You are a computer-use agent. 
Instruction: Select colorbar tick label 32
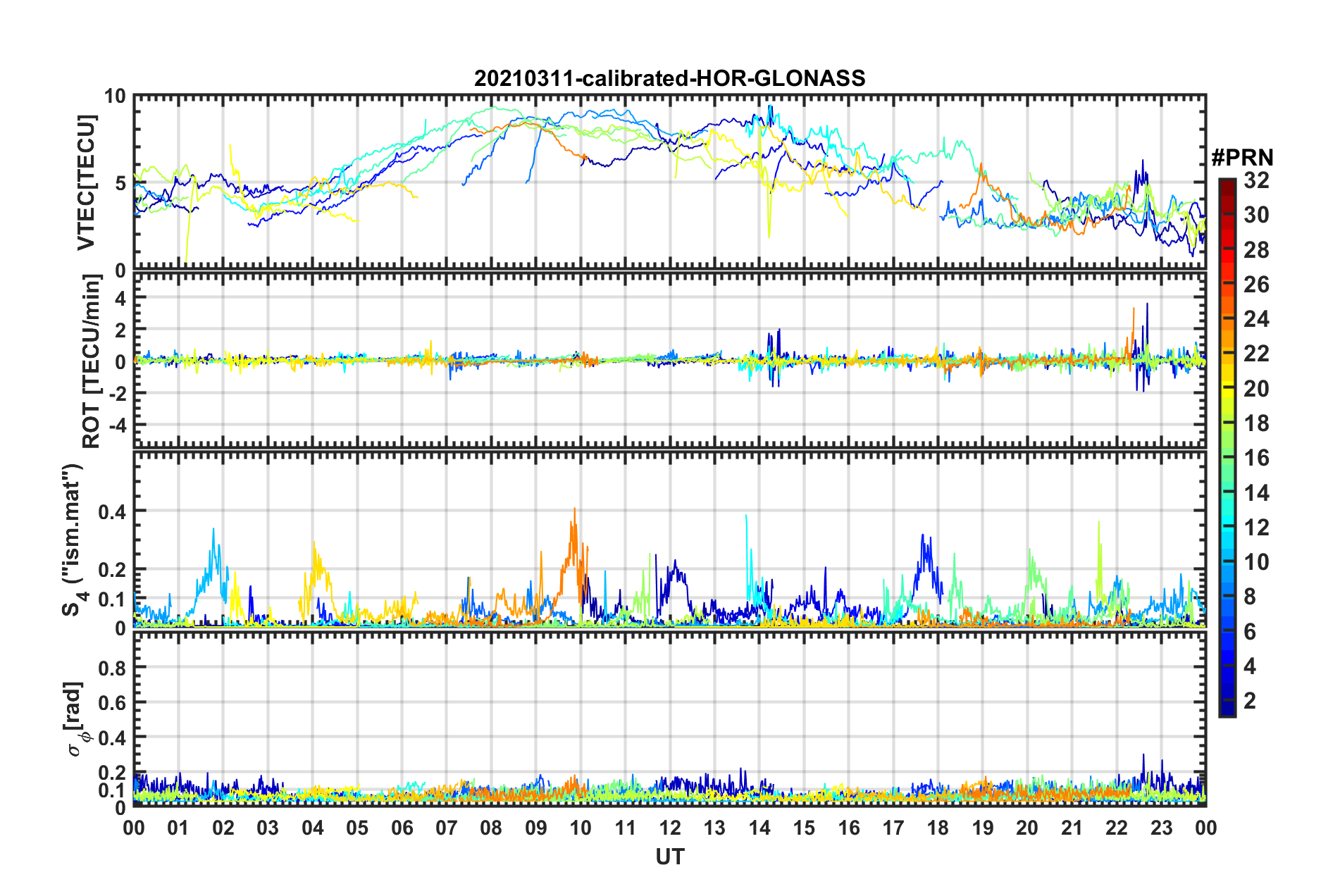point(1256,180)
